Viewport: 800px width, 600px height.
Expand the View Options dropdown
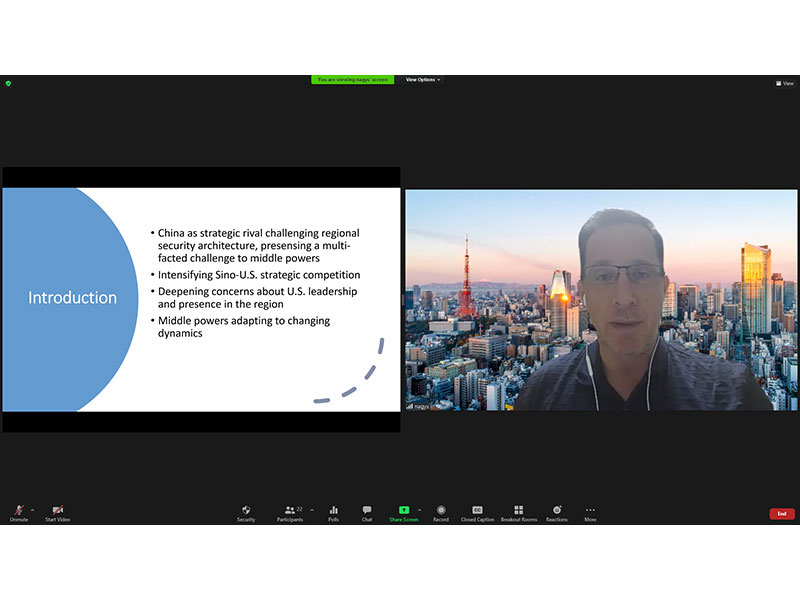click(423, 79)
